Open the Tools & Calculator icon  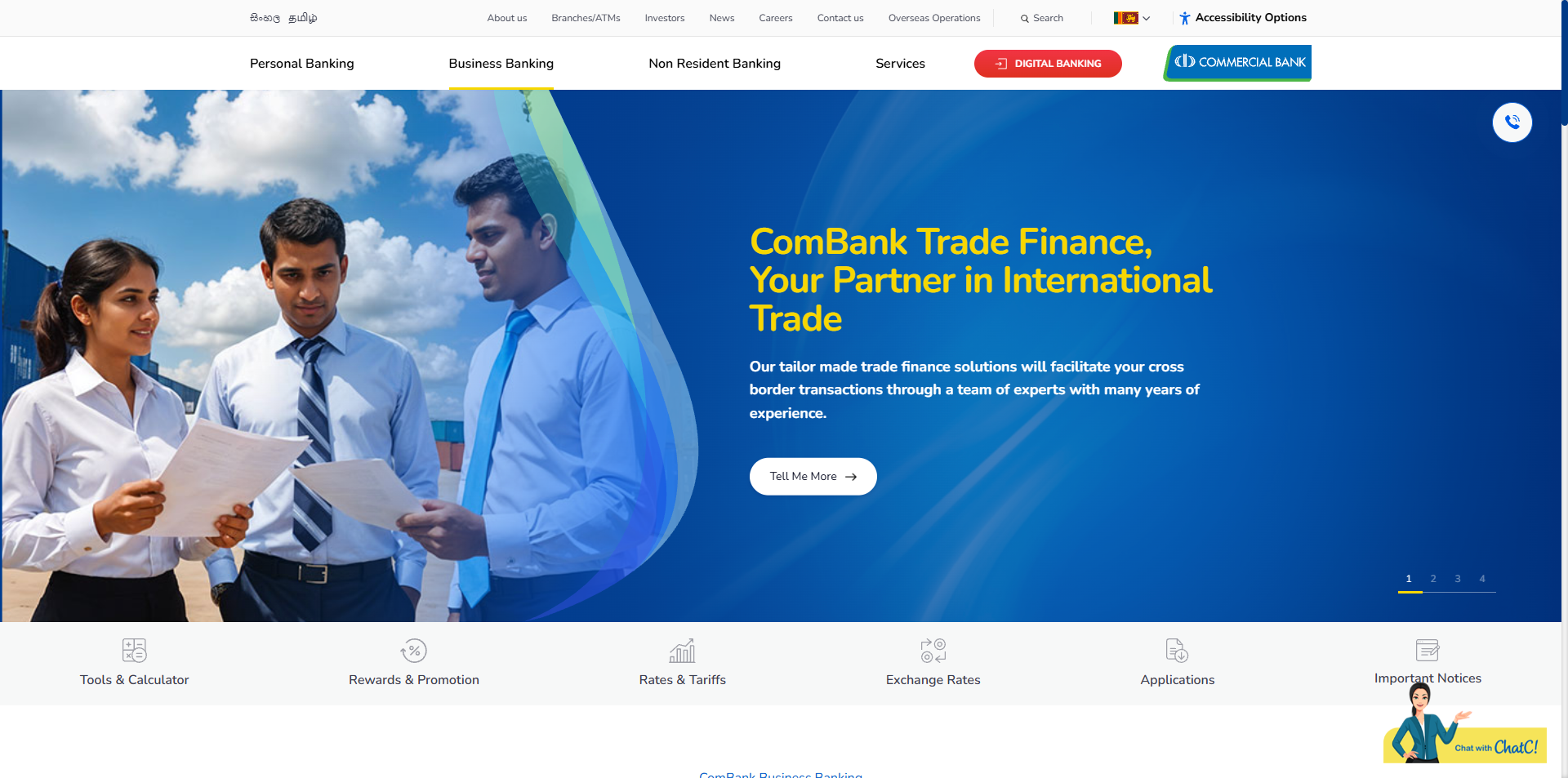pos(134,651)
